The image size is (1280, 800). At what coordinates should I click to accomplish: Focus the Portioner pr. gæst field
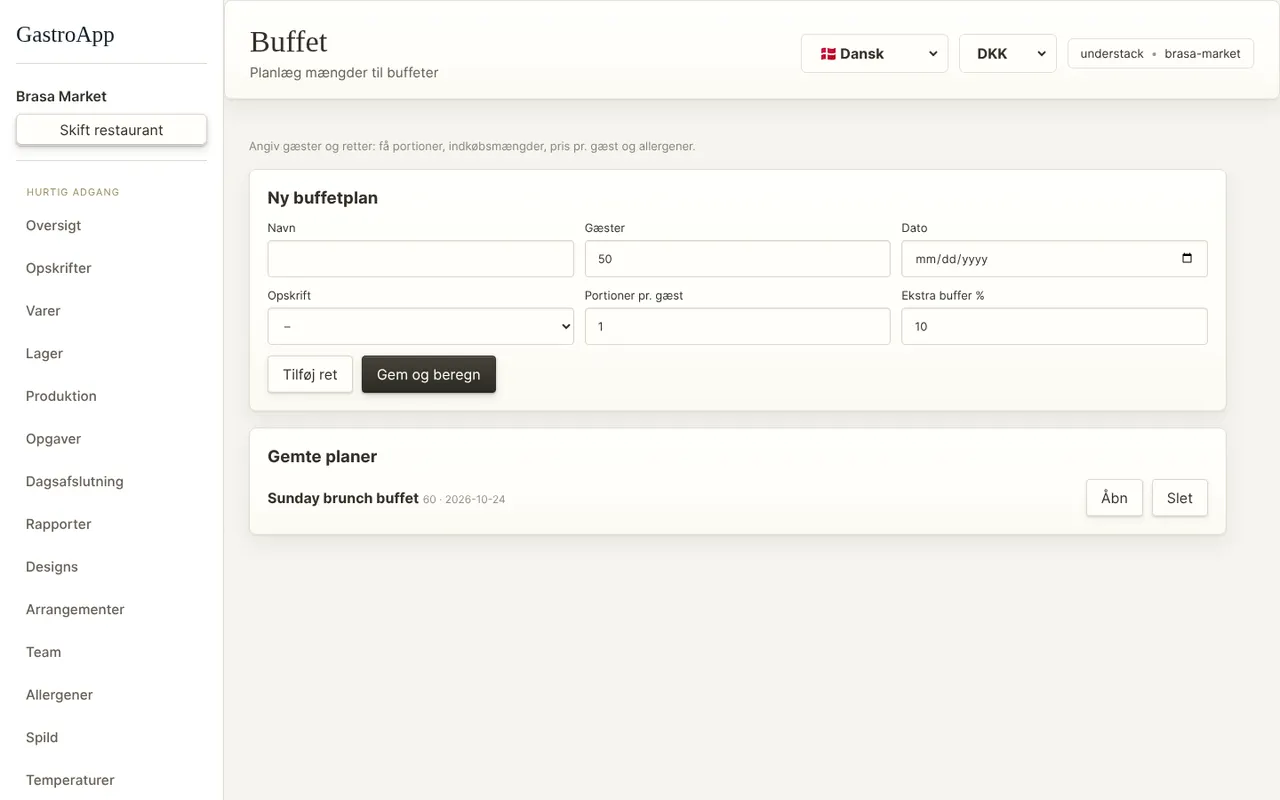pyautogui.click(x=737, y=326)
